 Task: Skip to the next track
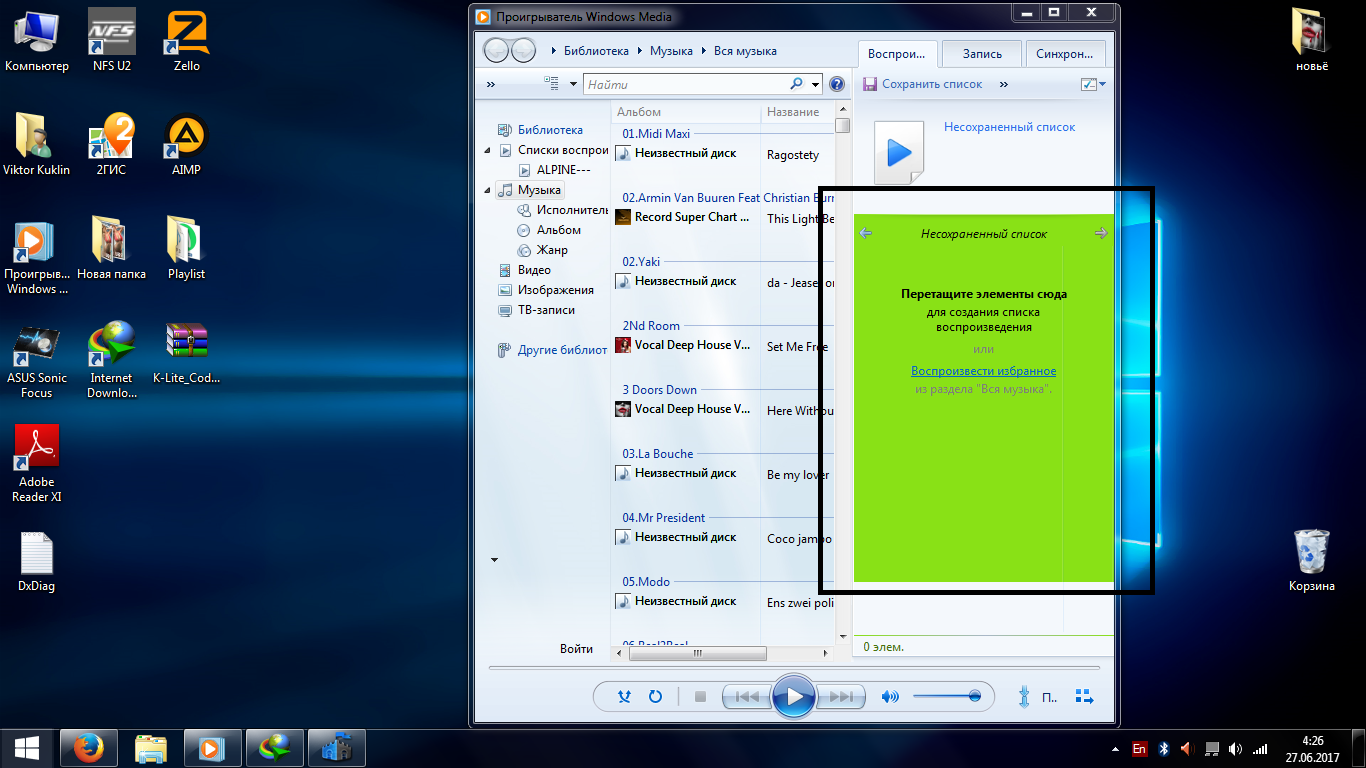click(x=842, y=697)
